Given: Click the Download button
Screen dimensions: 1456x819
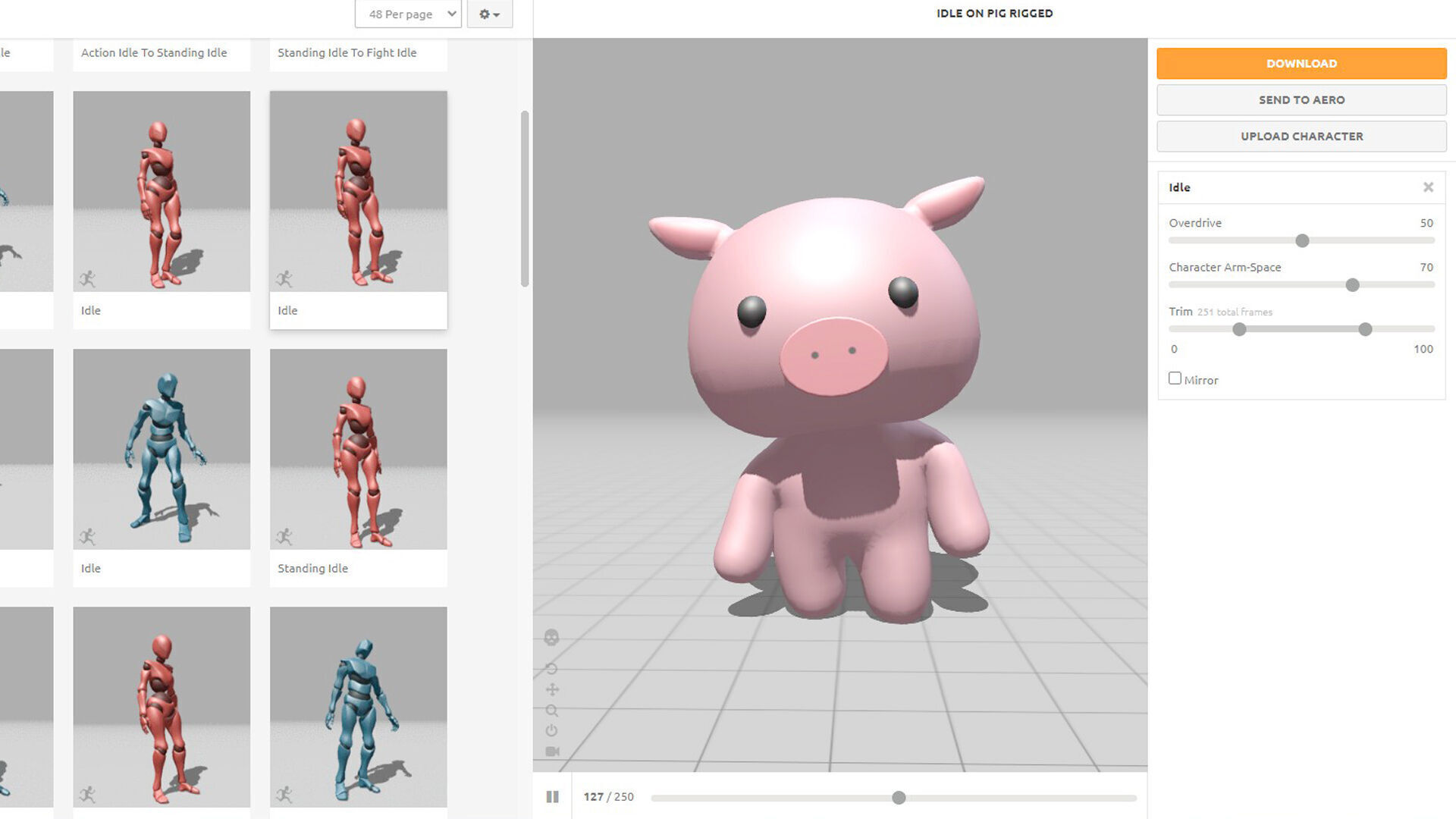Looking at the screenshot, I should pyautogui.click(x=1301, y=64).
